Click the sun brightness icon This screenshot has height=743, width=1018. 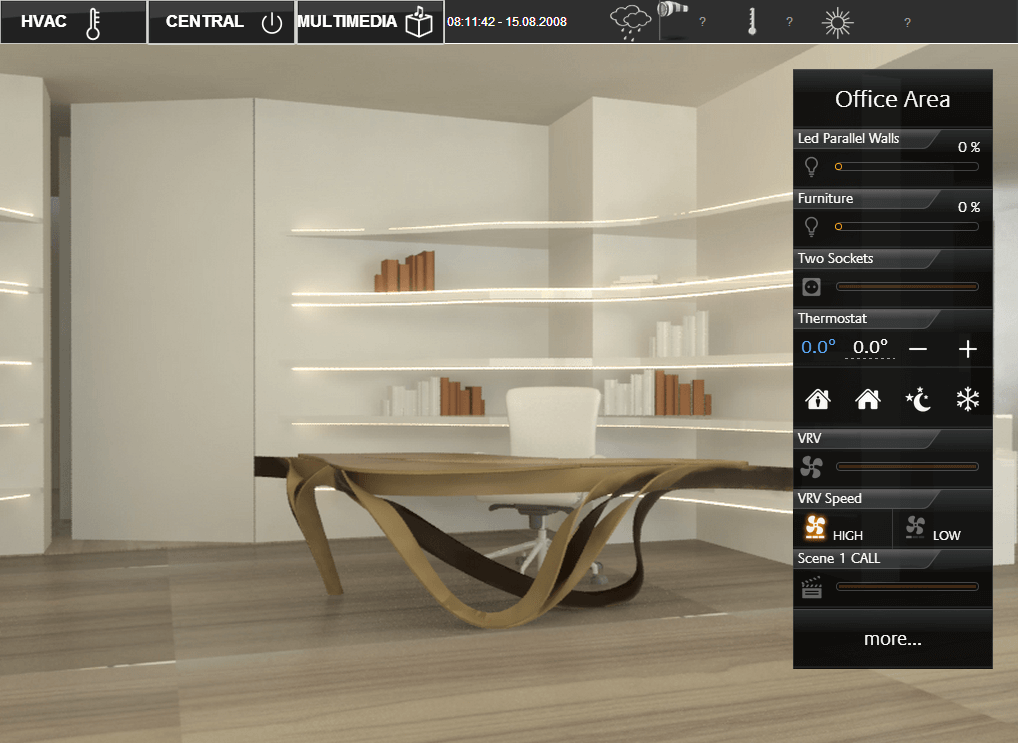pos(837,22)
